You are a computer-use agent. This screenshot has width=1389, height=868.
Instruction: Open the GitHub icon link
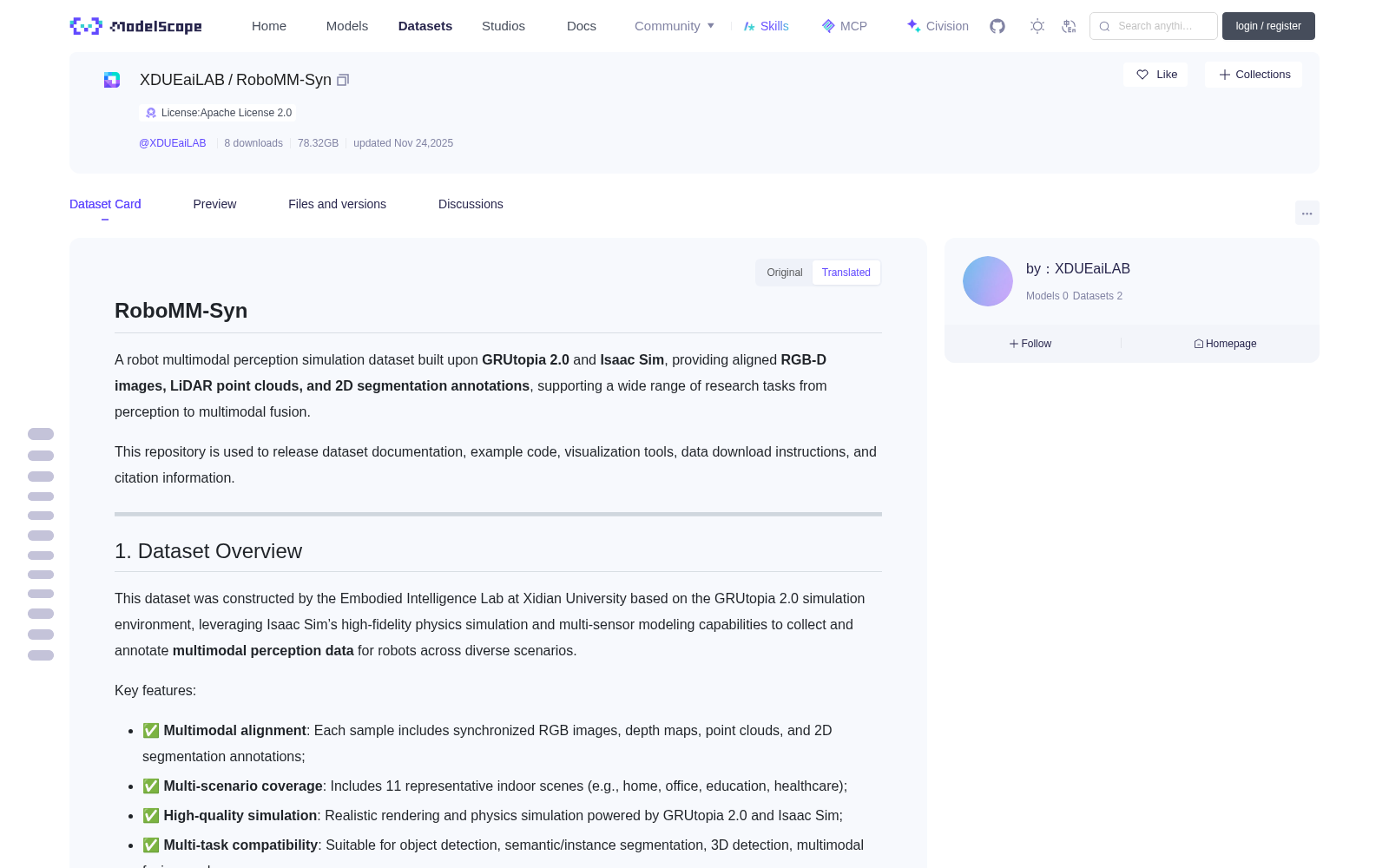(997, 26)
